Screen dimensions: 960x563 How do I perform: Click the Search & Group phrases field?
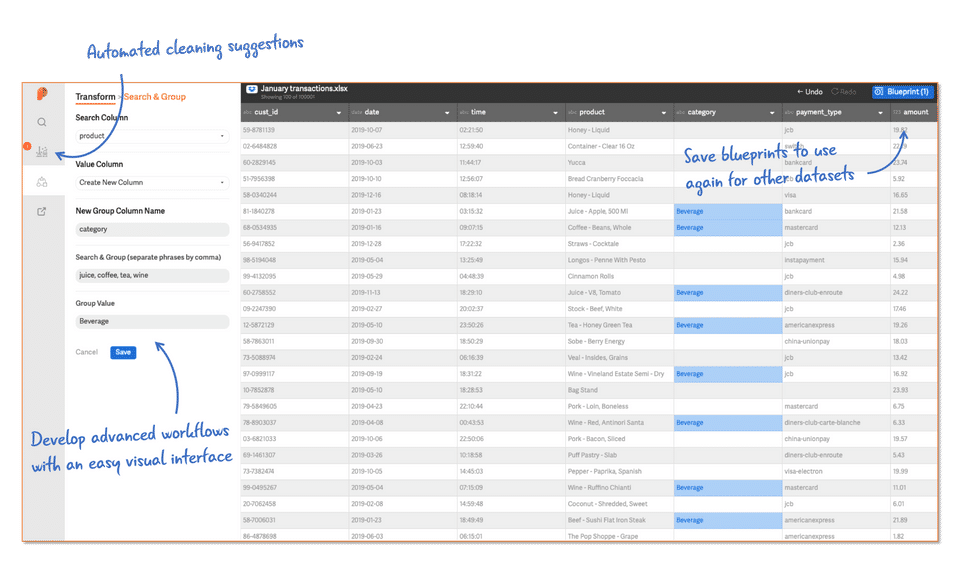pos(152,275)
